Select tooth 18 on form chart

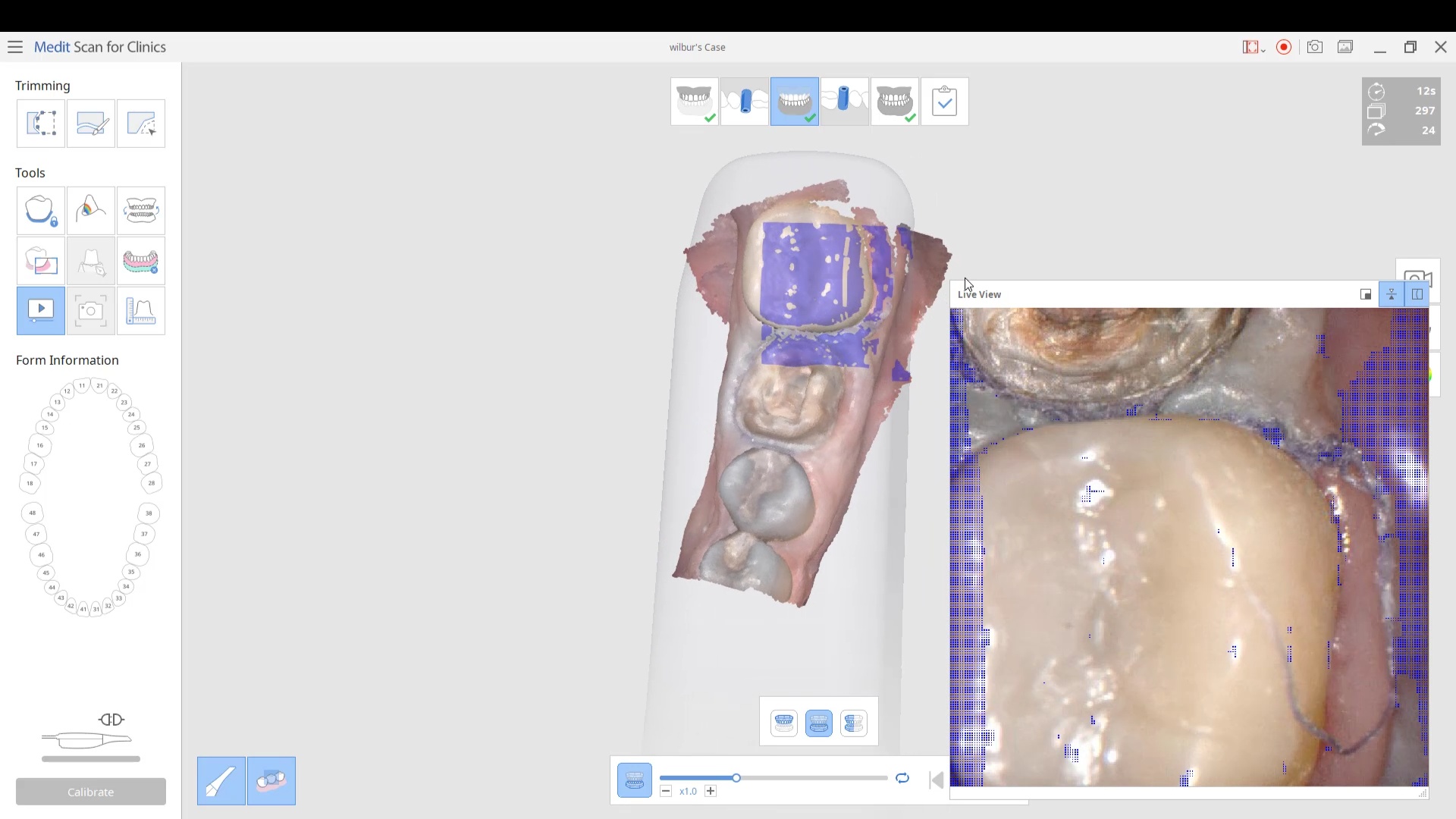[30, 483]
